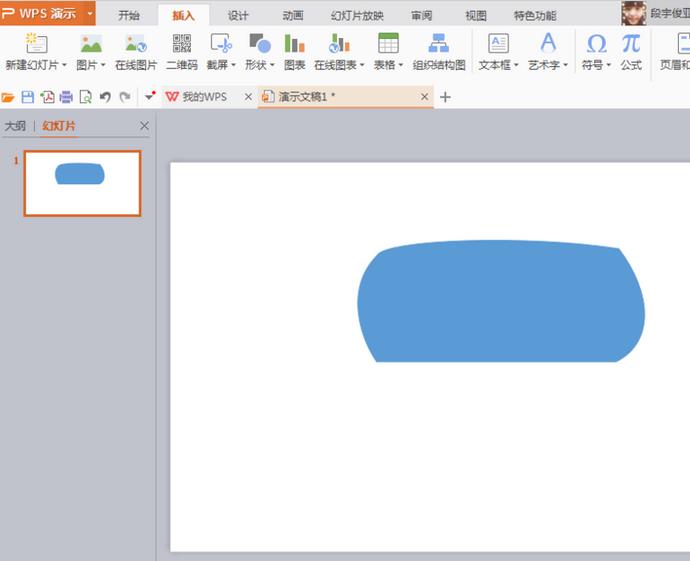Switch to the 设计 ribbon tab
Viewport: 690px width, 561px height.
238,15
